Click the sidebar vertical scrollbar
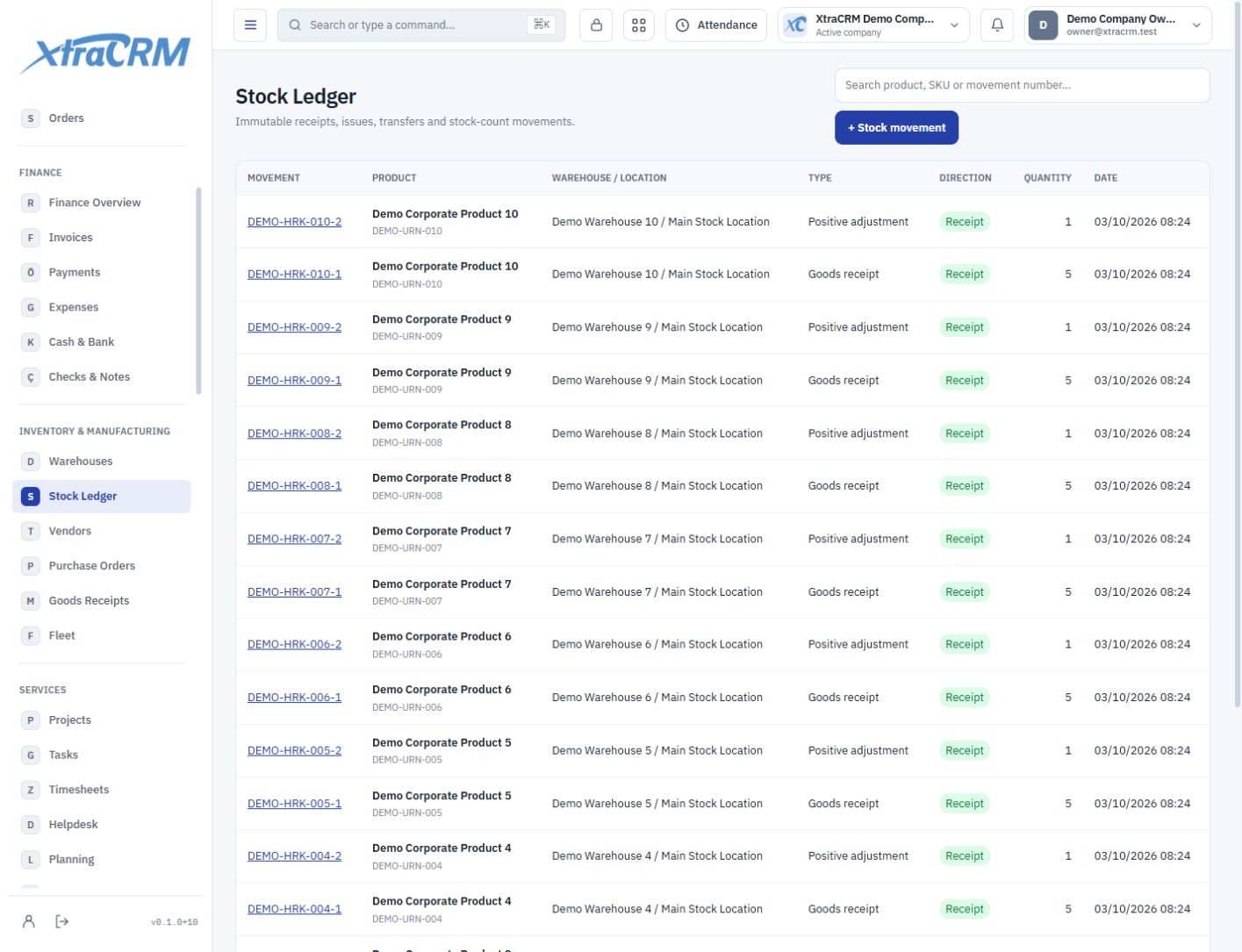This screenshot has height=952, width=1242. 198,290
